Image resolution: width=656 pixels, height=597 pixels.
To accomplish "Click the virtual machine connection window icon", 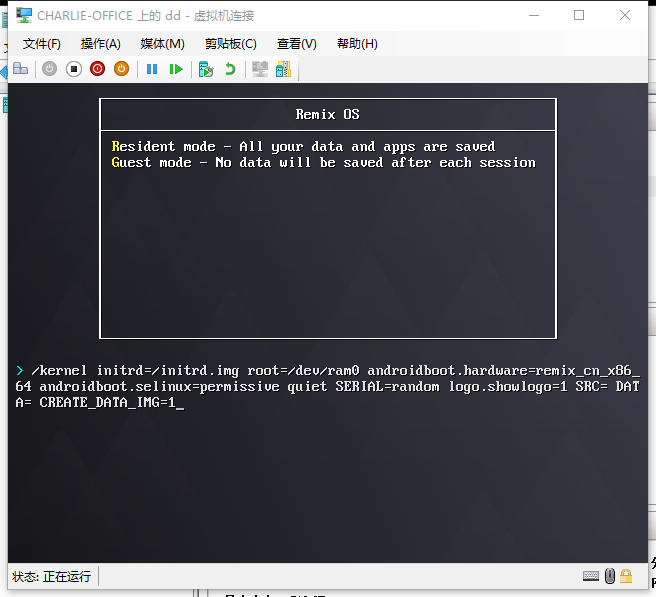I will point(24,15).
